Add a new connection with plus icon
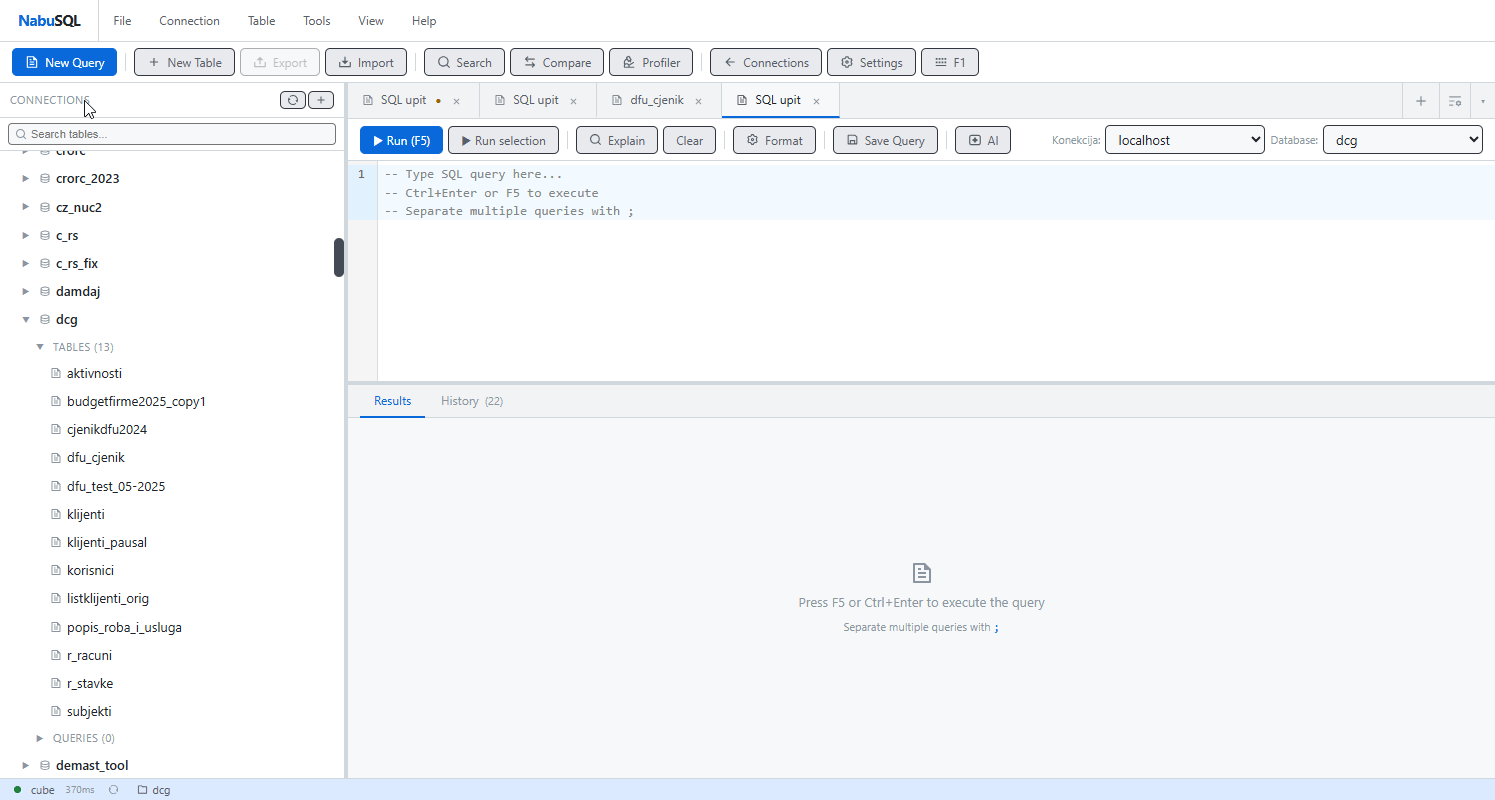 pos(321,100)
